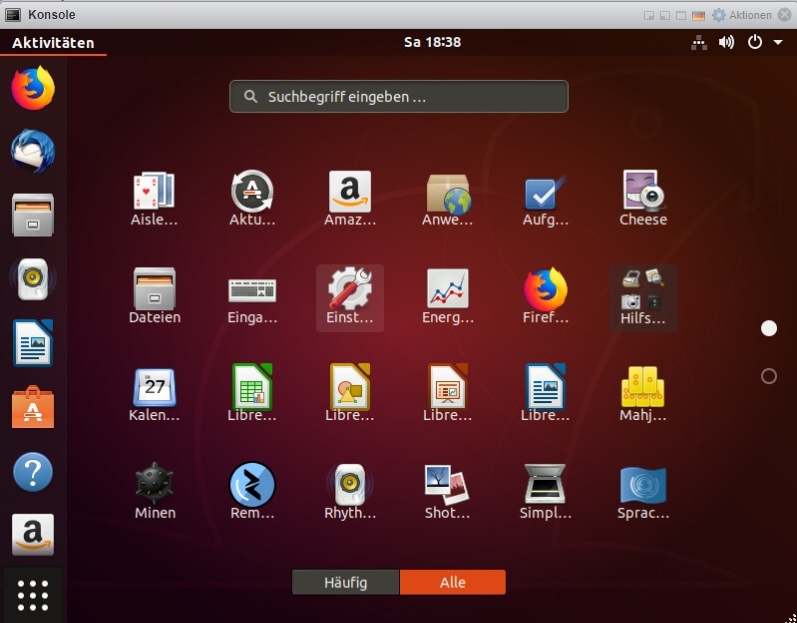The width and height of the screenshot is (797, 623).
Task: Open the Help icon in the dock
Action: pos(33,472)
